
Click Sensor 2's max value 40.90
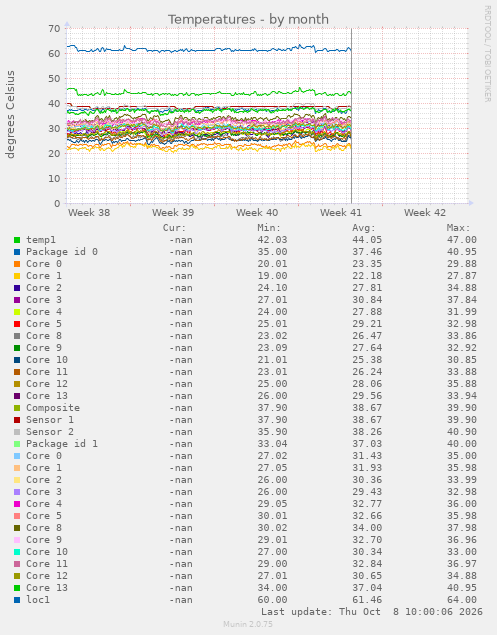click(462, 432)
